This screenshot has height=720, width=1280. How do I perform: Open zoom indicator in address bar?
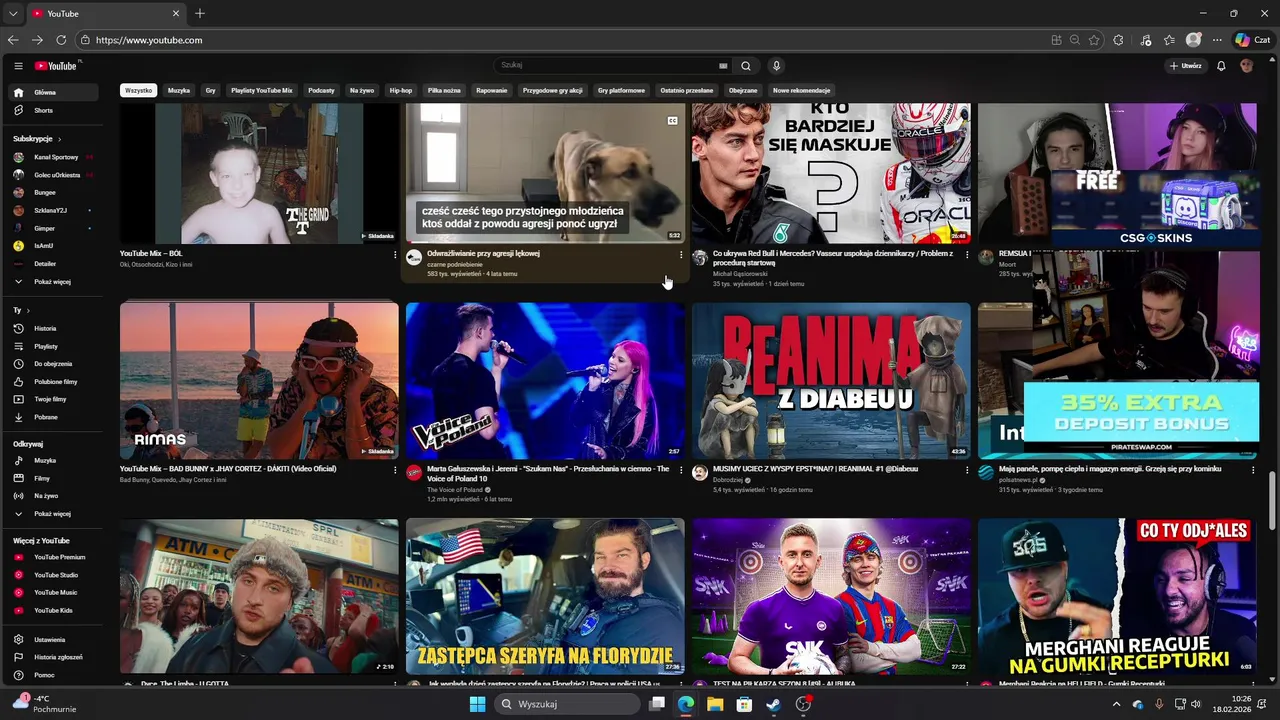pos(1075,40)
